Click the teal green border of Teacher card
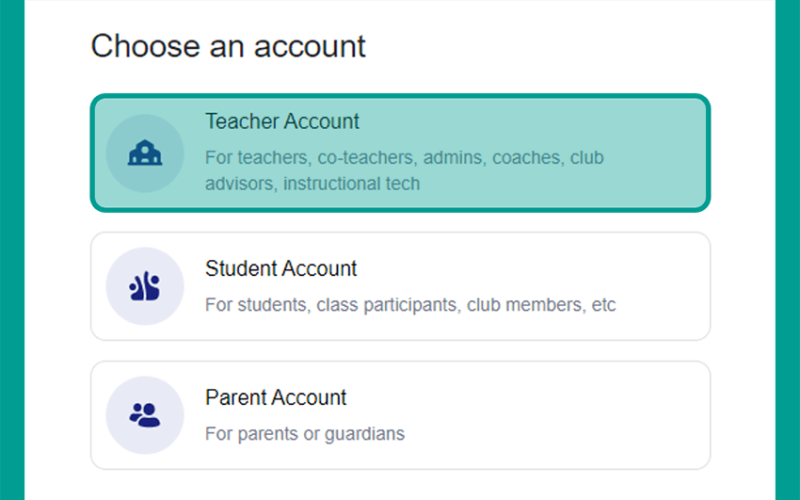Viewport: 800px width, 500px height. pyautogui.click(x=401, y=96)
